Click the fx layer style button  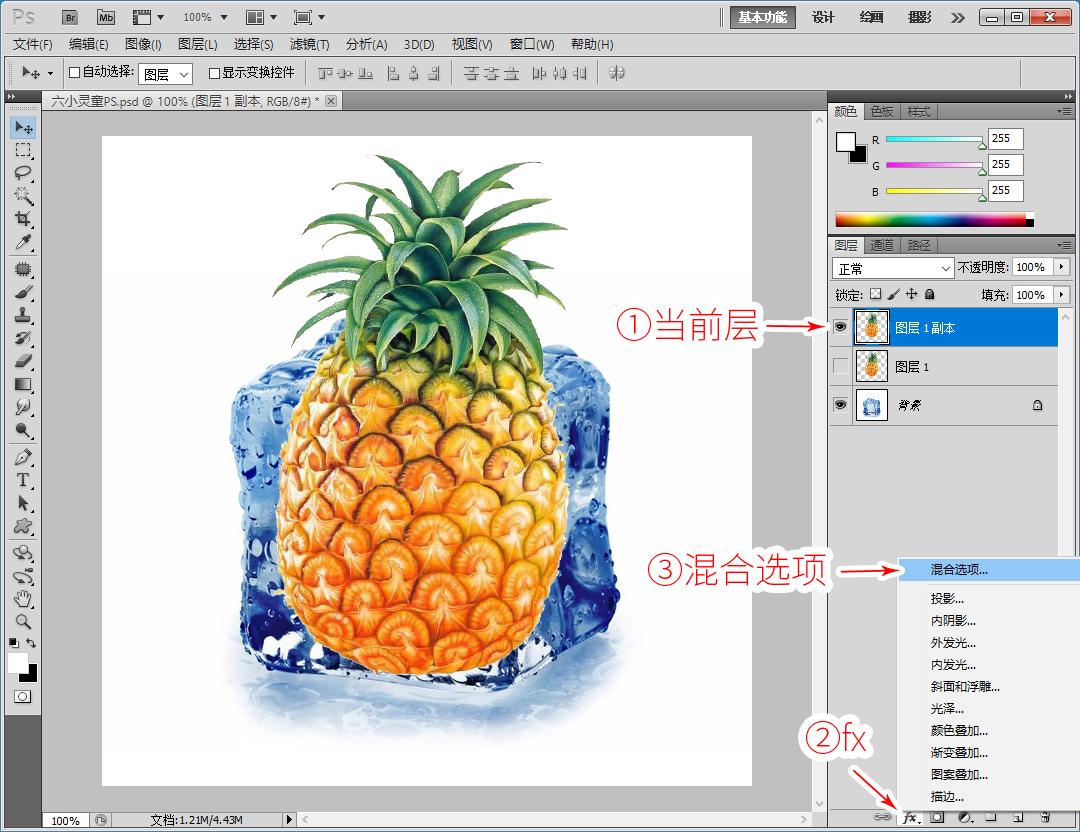910,818
